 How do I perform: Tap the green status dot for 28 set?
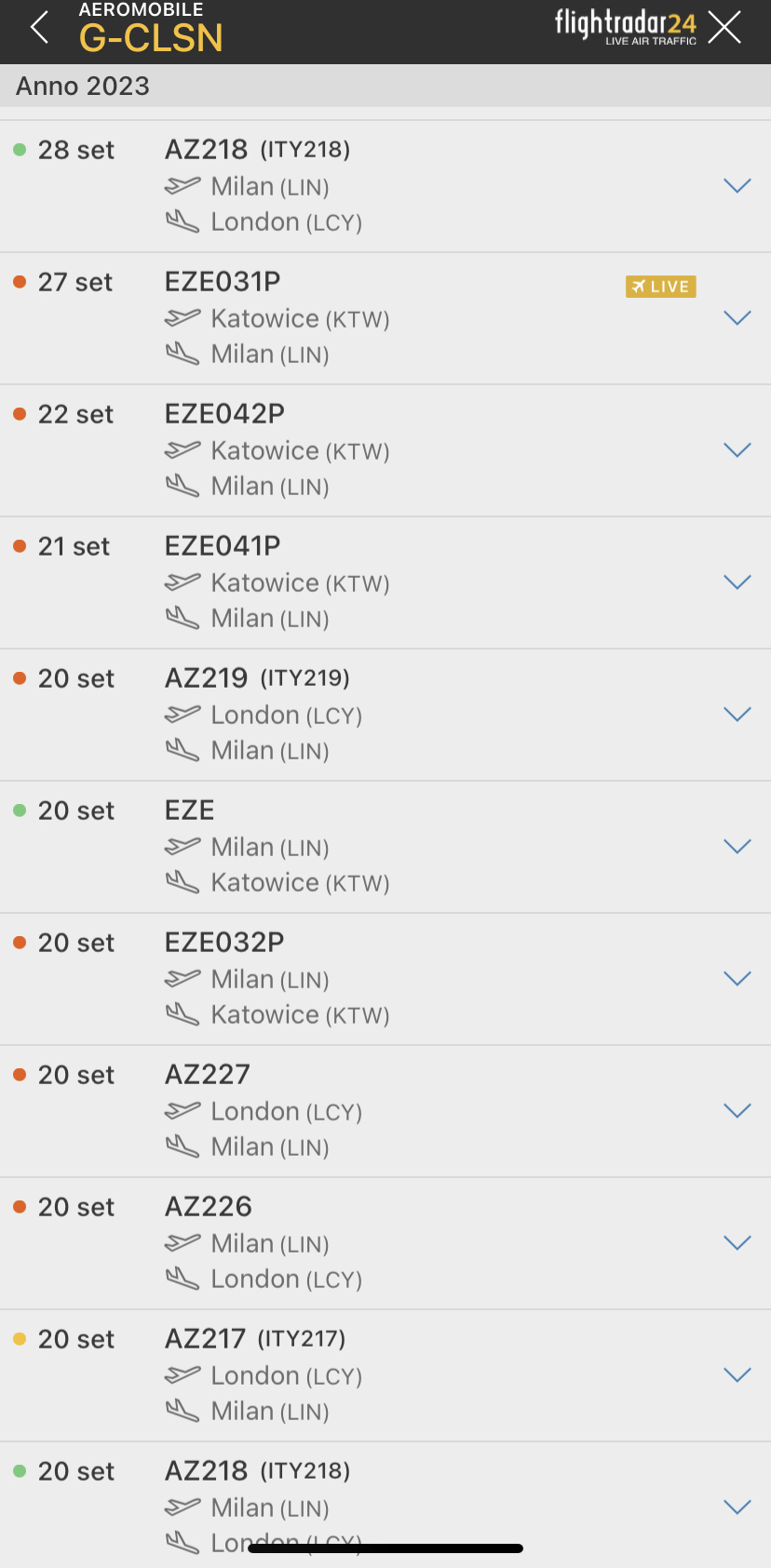(20, 150)
